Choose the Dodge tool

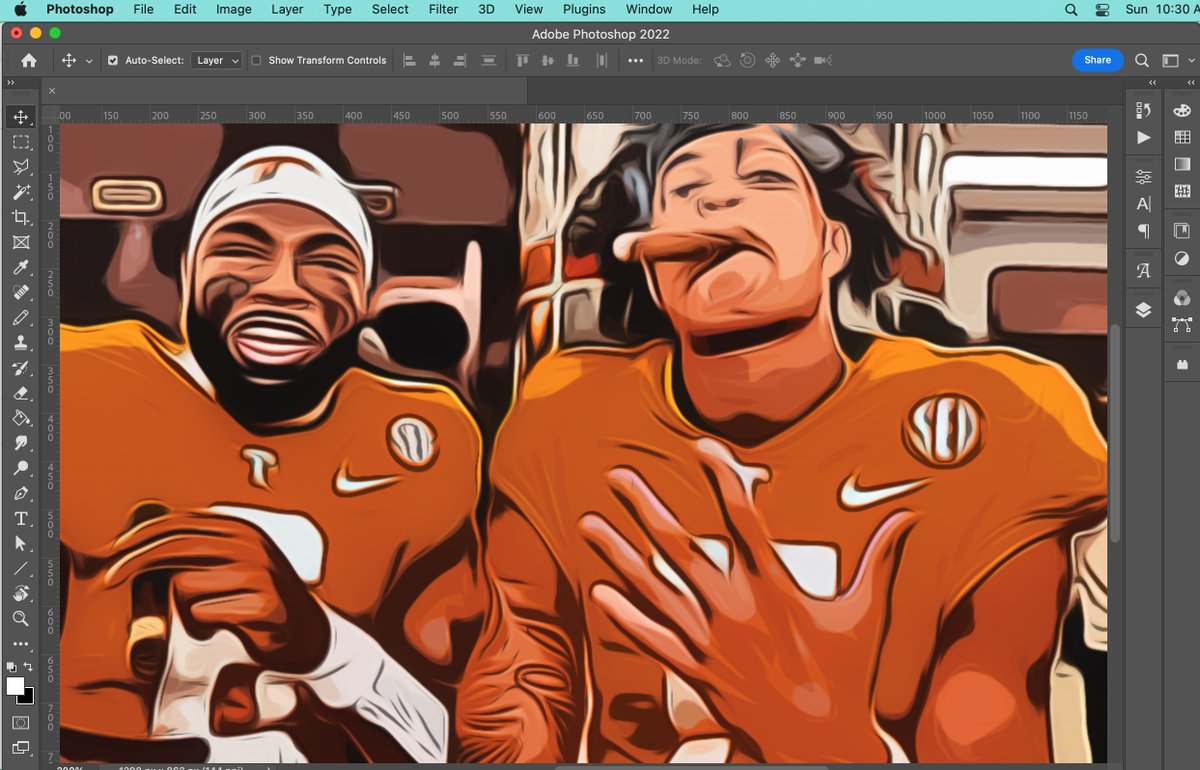coord(21,468)
